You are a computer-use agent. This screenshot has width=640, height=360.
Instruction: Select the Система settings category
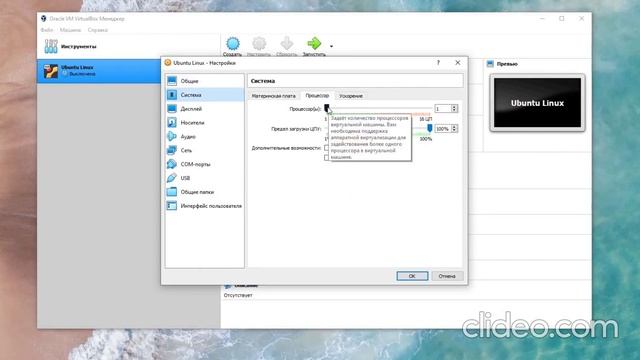(x=204, y=95)
